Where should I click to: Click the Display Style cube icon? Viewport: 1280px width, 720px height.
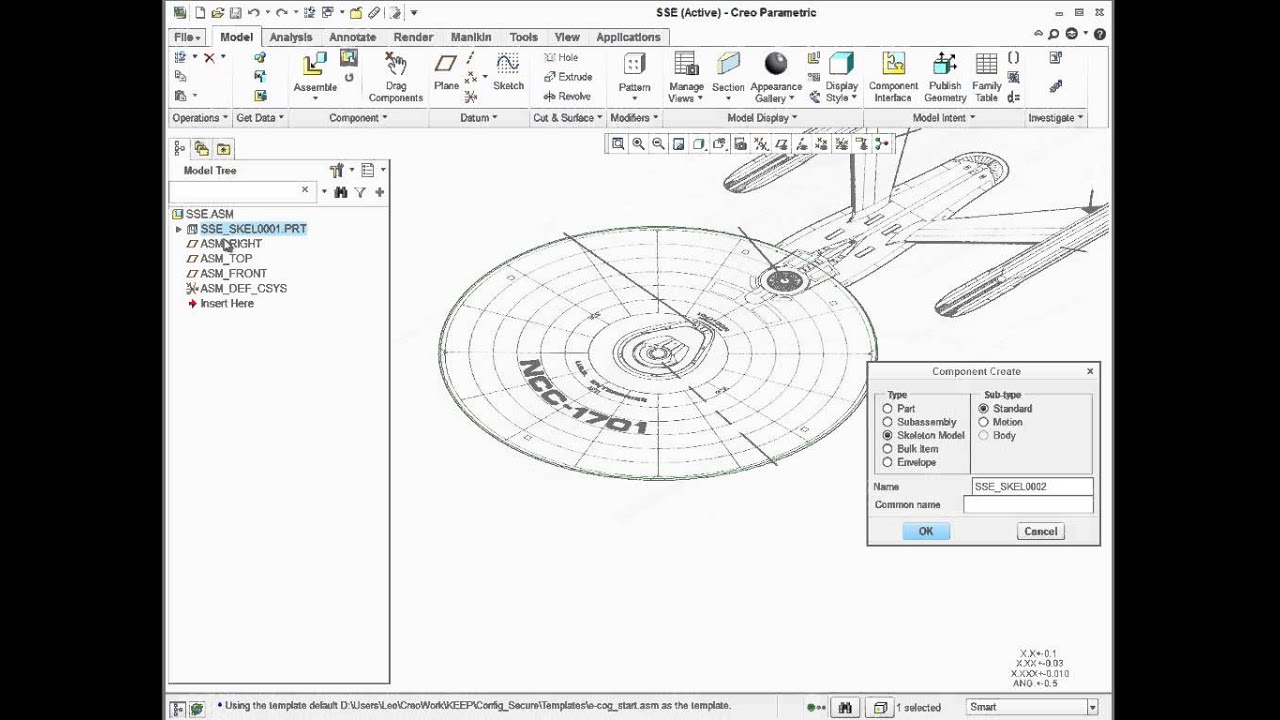pyautogui.click(x=841, y=65)
